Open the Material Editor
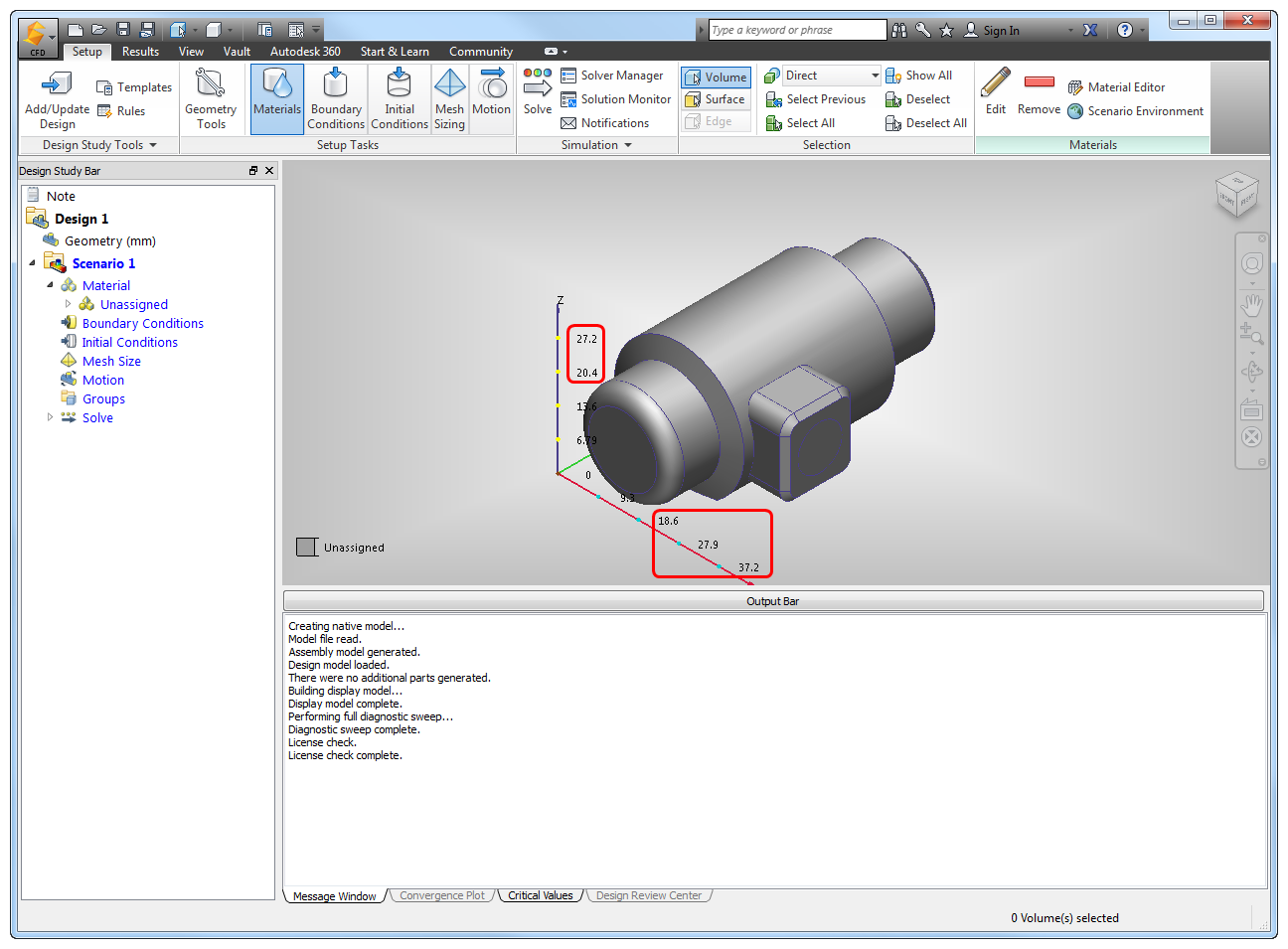This screenshot has width=1288, height=949. (1116, 87)
